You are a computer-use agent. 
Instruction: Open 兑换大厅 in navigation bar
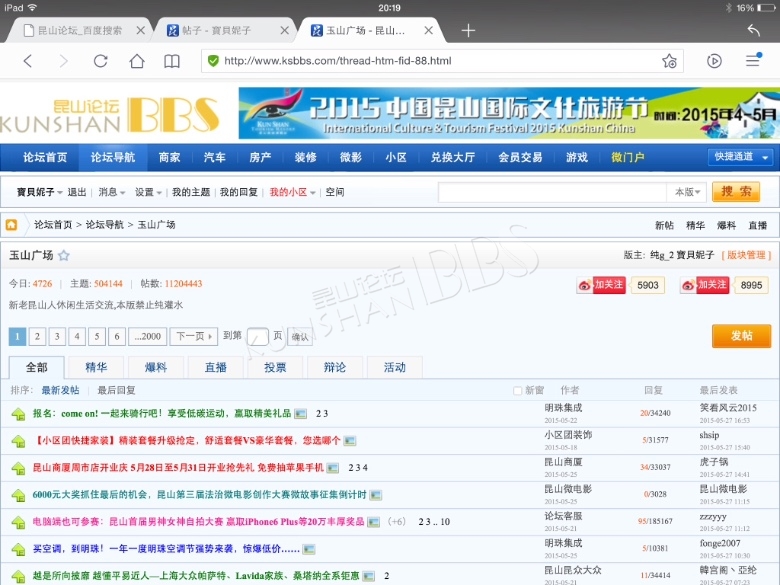[x=452, y=157]
